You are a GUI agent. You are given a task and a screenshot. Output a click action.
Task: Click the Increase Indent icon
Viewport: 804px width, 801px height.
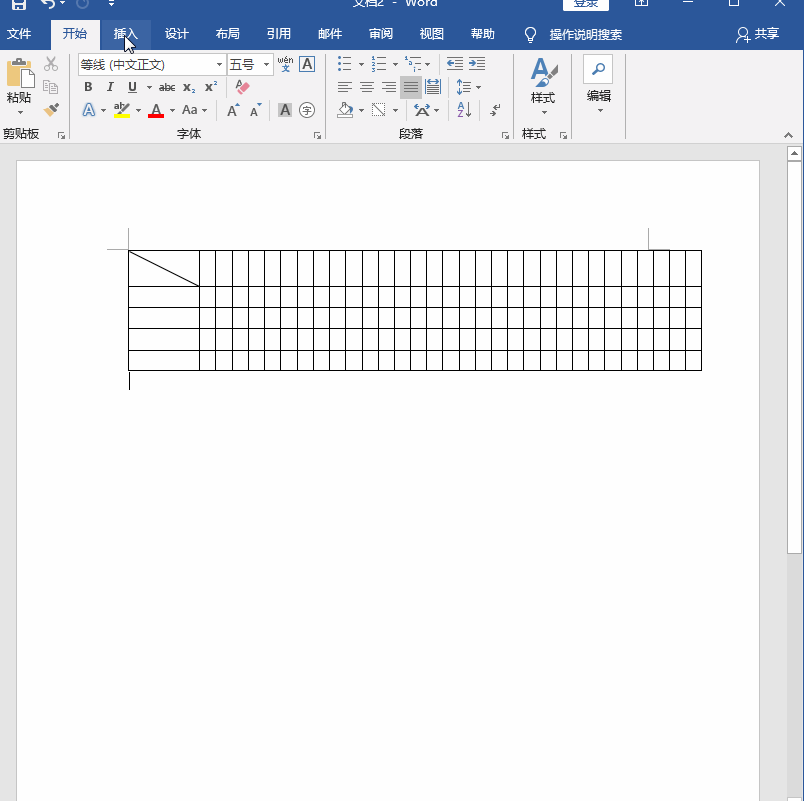point(477,64)
